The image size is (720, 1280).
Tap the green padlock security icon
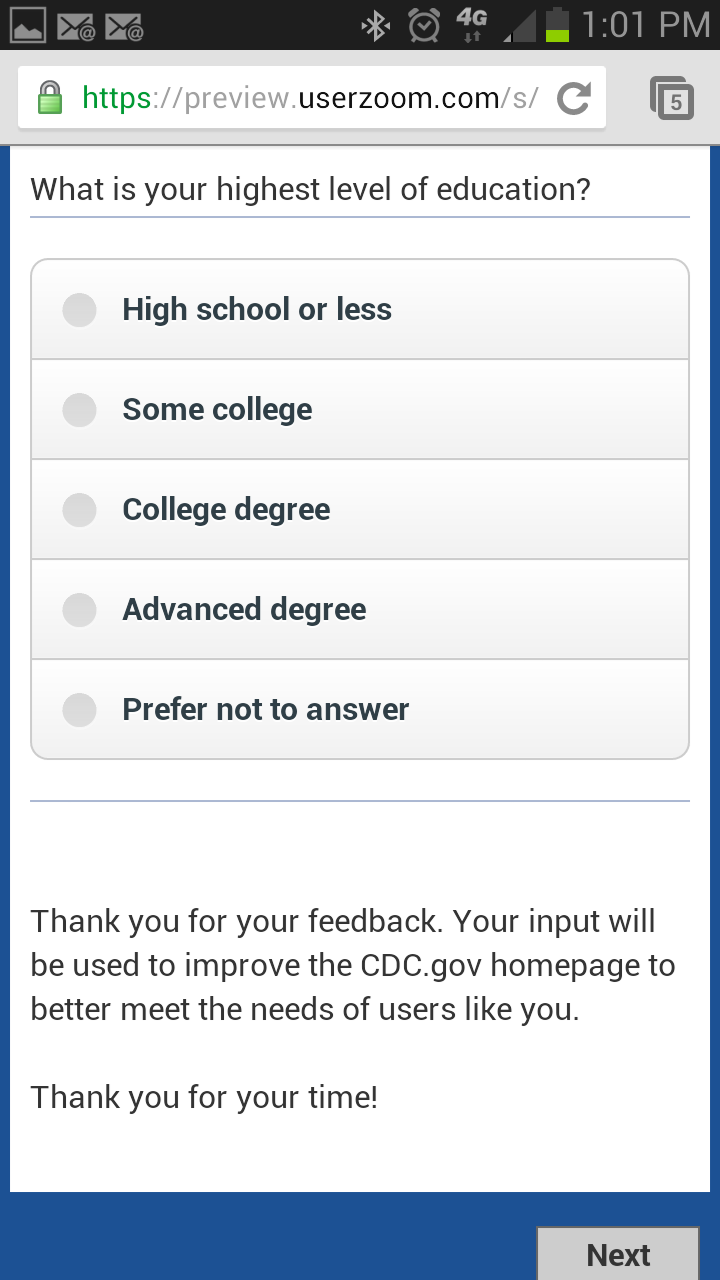click(x=49, y=98)
